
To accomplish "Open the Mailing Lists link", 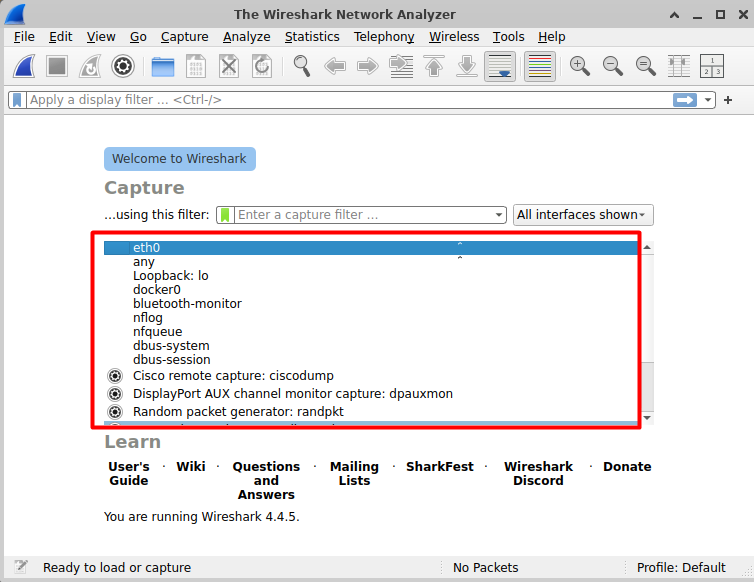I will point(354,473).
